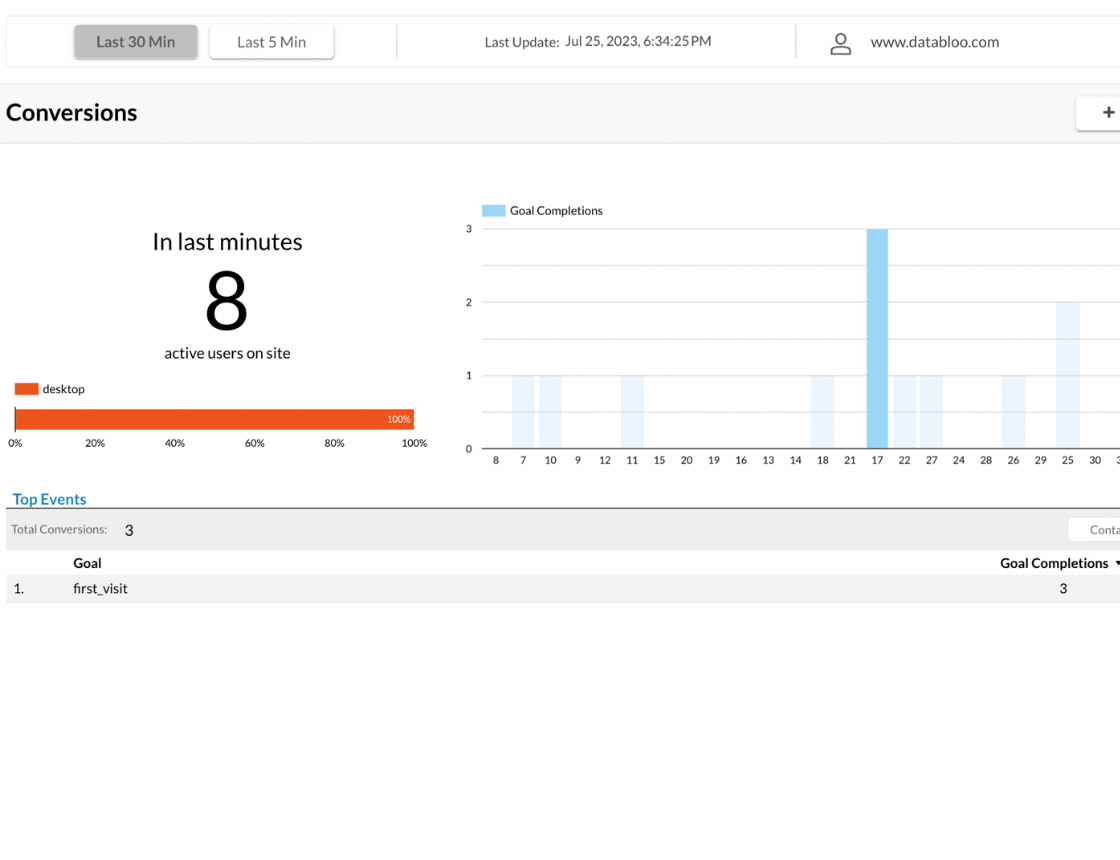Select the first_visit goal row
Viewport: 1120px width, 860px height.
coord(100,589)
